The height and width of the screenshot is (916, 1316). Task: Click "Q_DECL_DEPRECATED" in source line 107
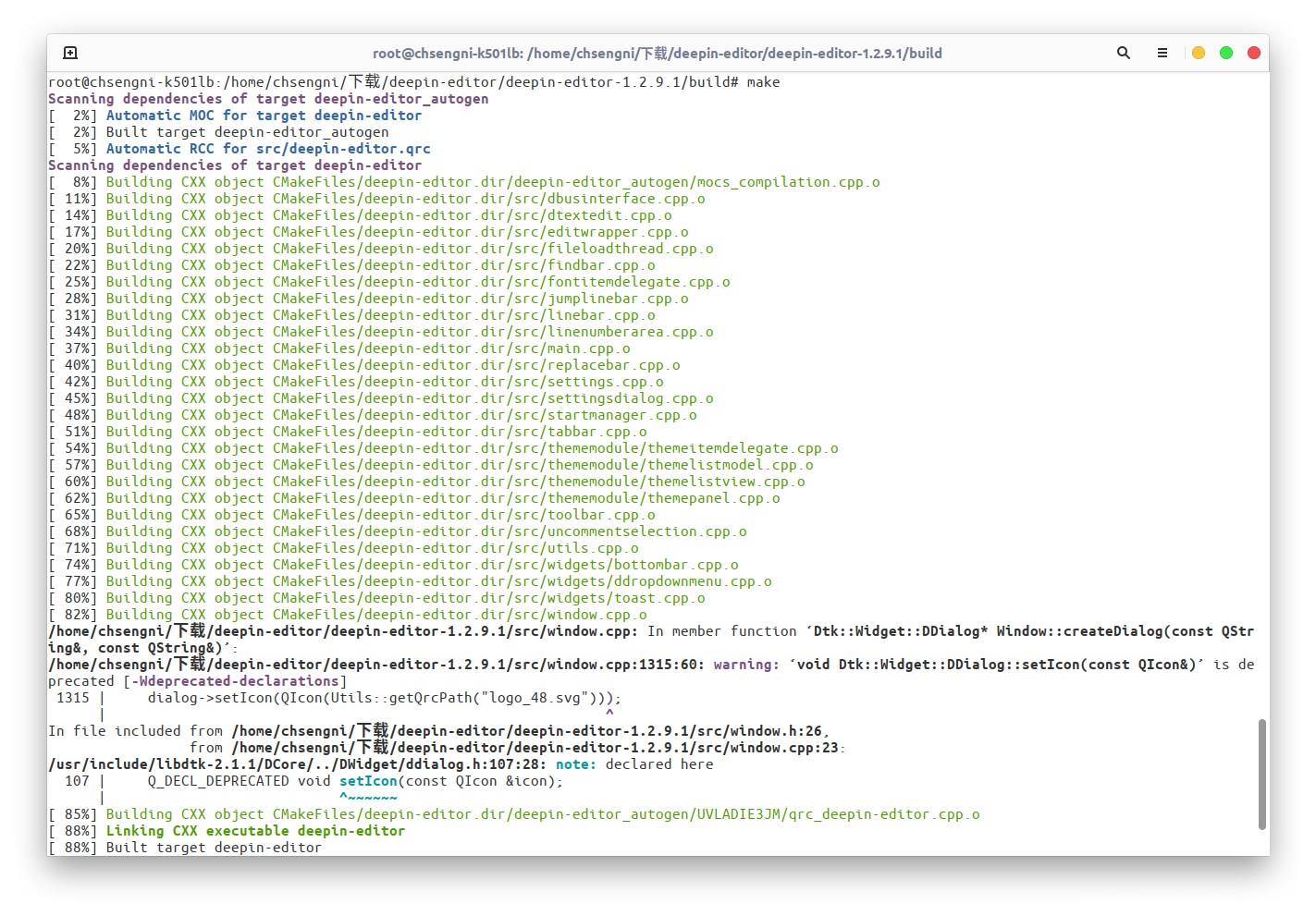pos(218,781)
